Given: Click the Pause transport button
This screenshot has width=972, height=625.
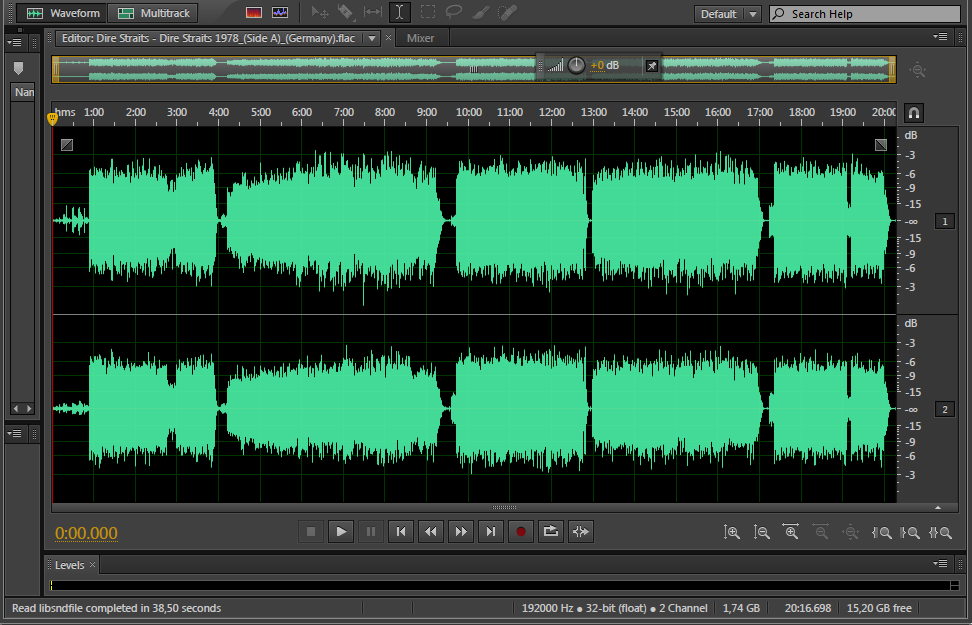Looking at the screenshot, I should 371,531.
